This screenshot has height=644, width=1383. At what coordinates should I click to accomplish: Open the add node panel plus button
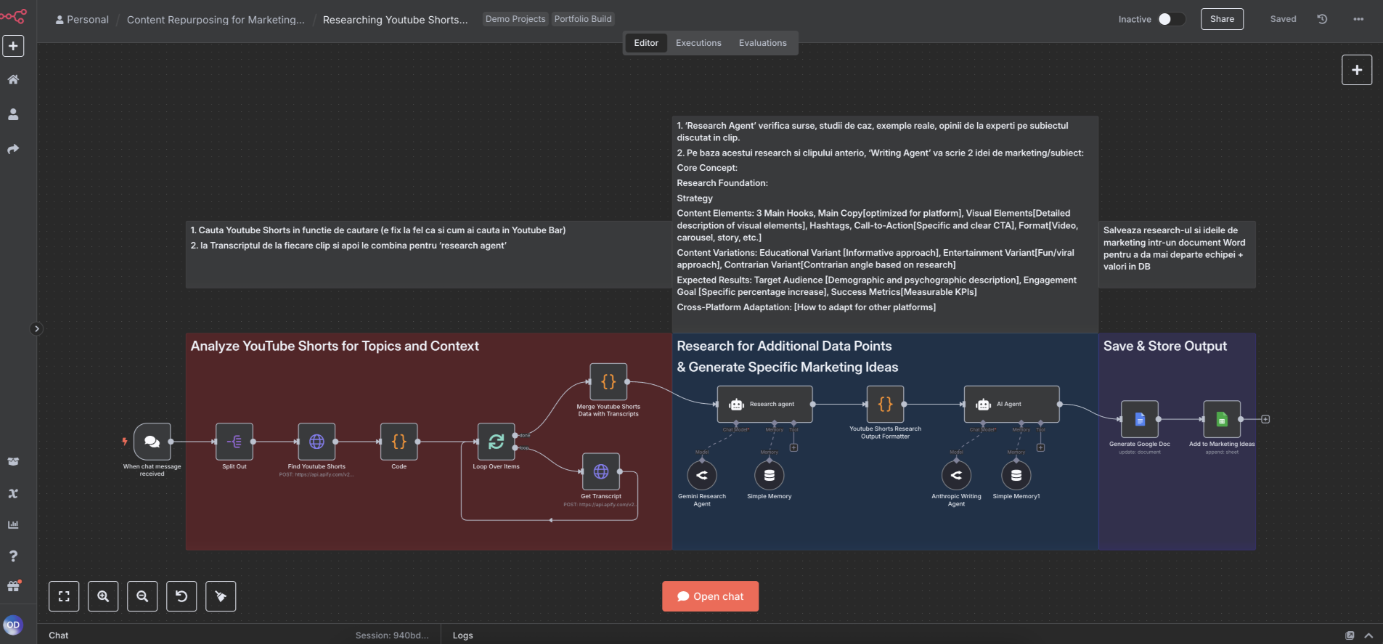(1356, 70)
